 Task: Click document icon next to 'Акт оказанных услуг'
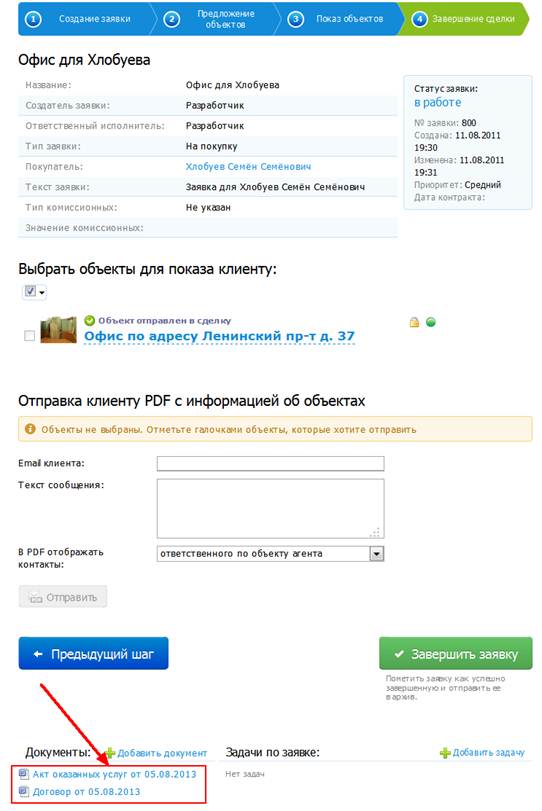(24, 774)
